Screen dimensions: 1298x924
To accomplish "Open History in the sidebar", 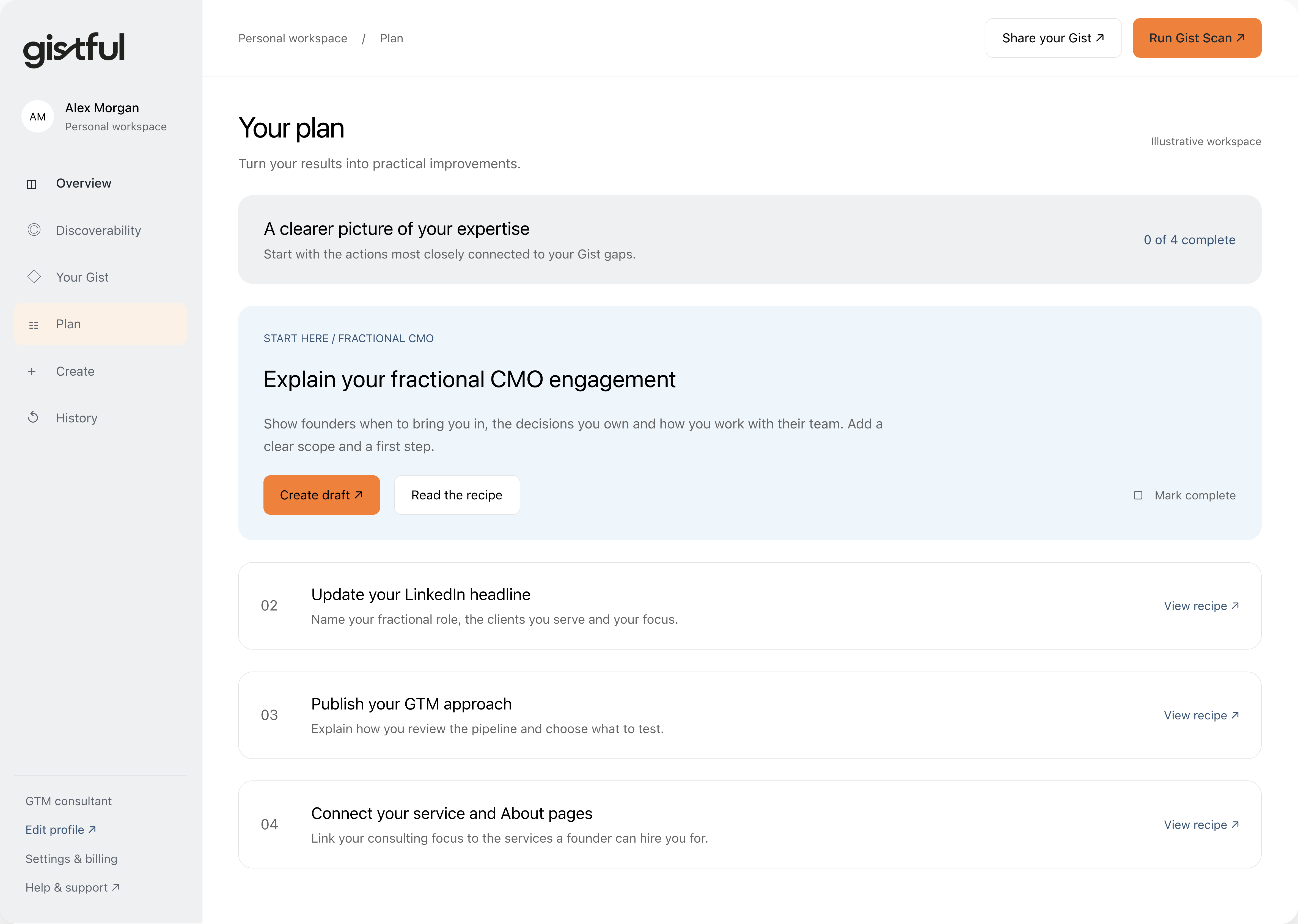I will [x=101, y=418].
